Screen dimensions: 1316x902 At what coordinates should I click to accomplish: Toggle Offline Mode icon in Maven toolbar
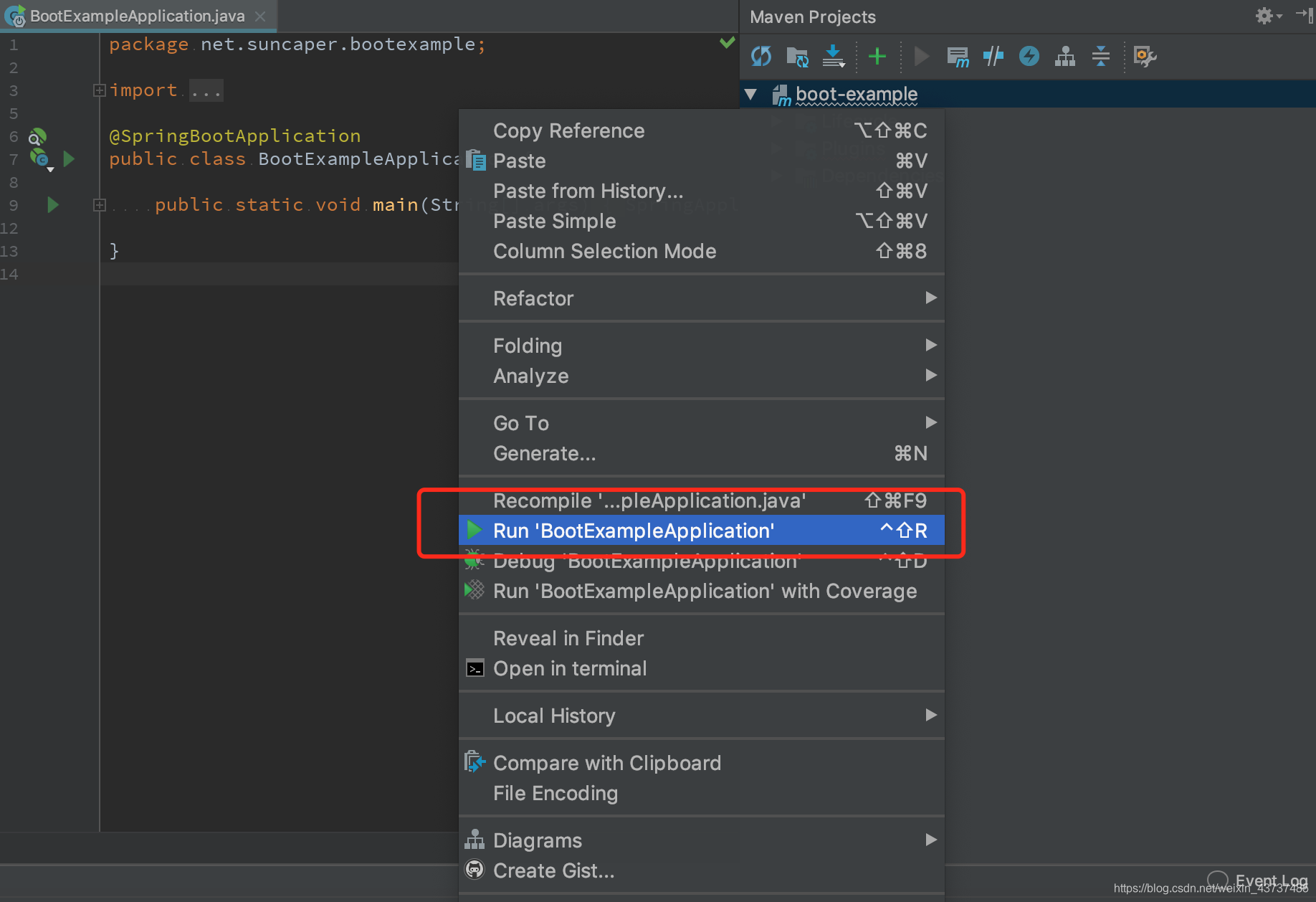(993, 56)
